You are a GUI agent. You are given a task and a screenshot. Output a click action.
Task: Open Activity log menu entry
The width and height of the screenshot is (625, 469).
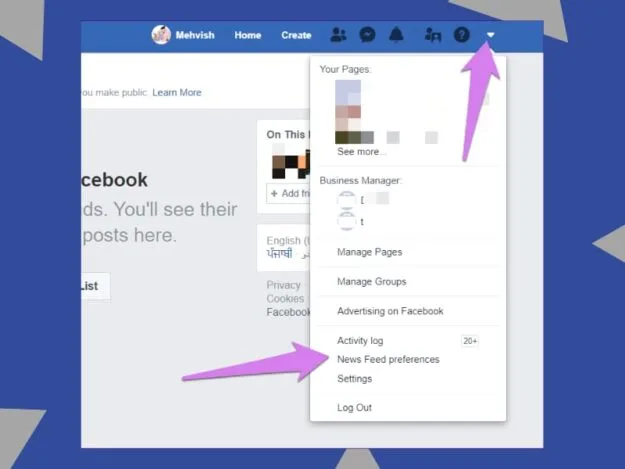click(360, 341)
